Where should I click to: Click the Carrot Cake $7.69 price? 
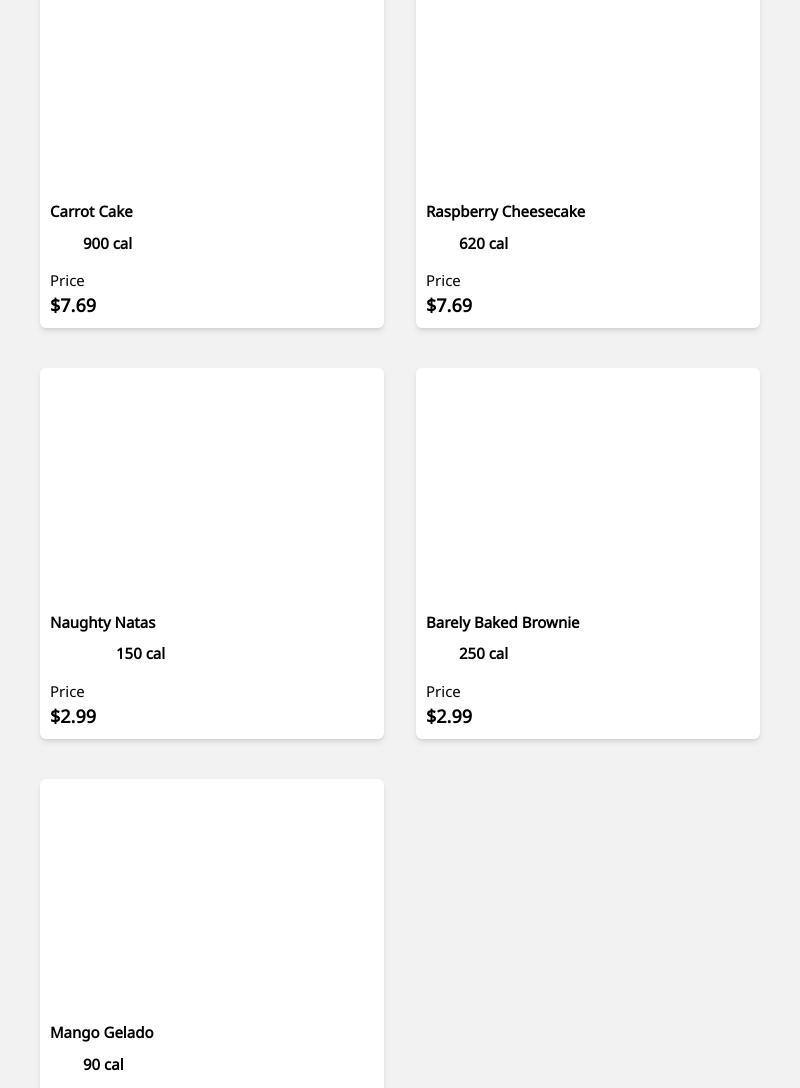tap(73, 306)
